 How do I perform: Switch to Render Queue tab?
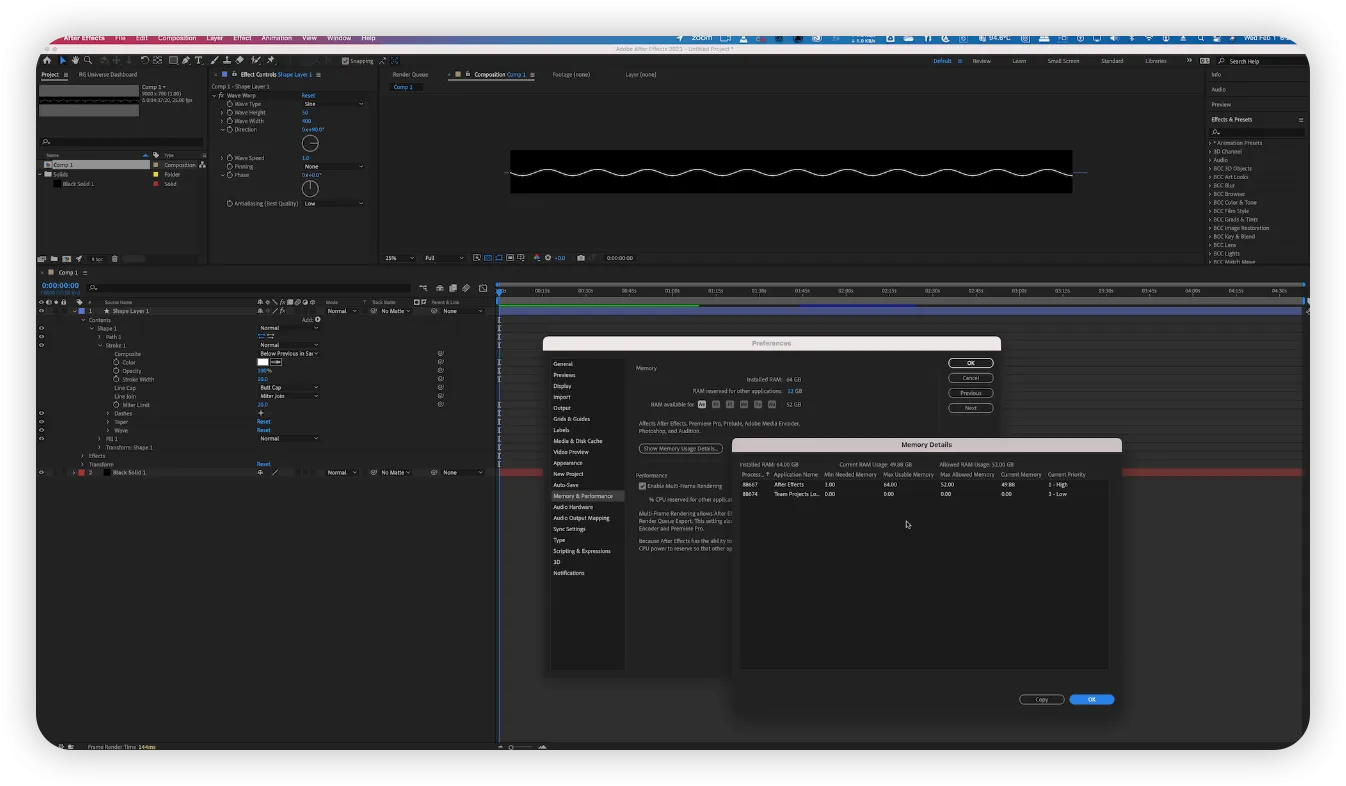coord(410,75)
